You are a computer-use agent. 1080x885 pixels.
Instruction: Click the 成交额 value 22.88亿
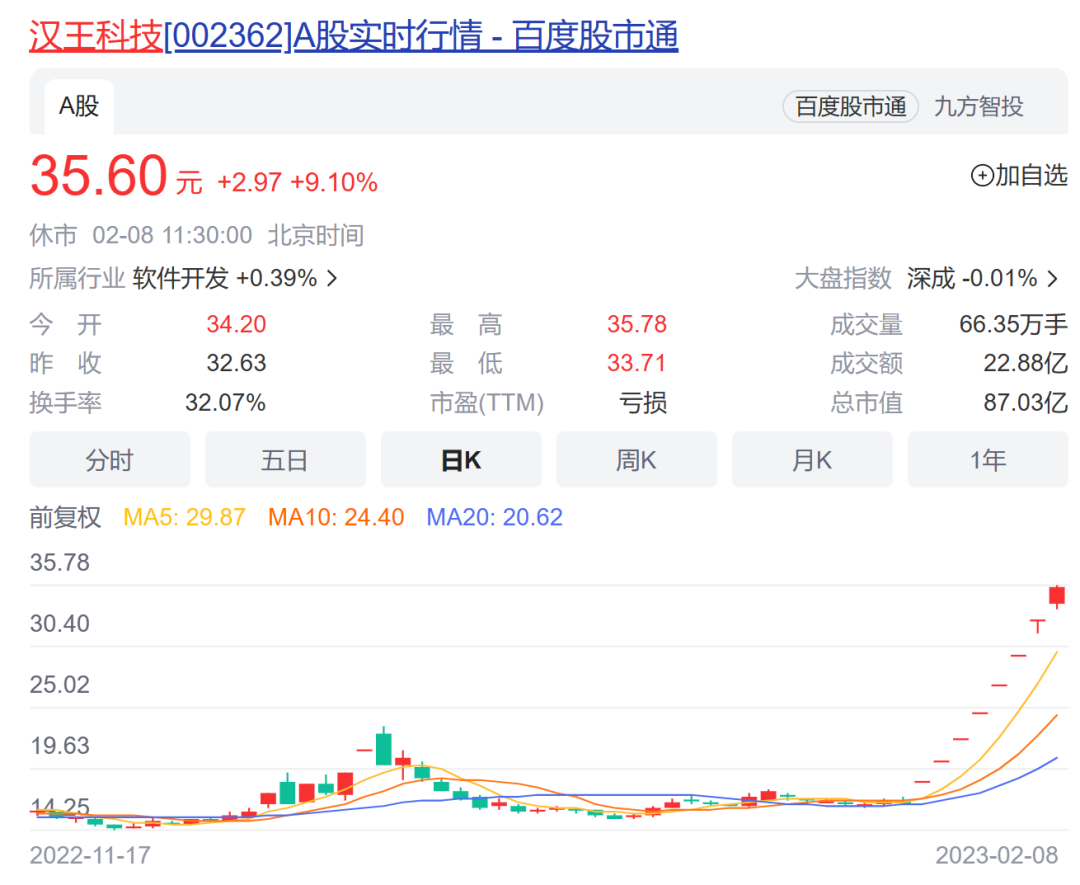1026,363
